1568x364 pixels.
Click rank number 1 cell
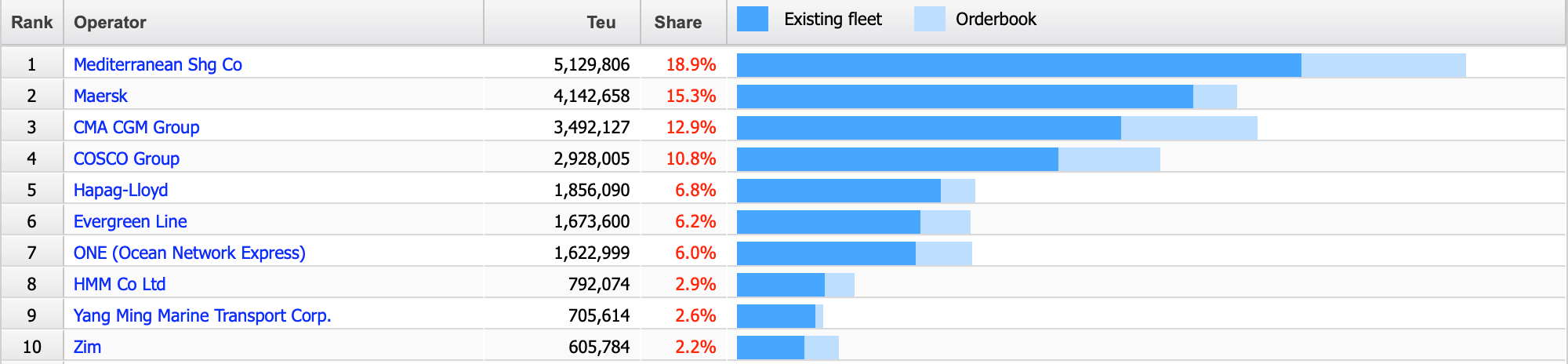tap(32, 64)
